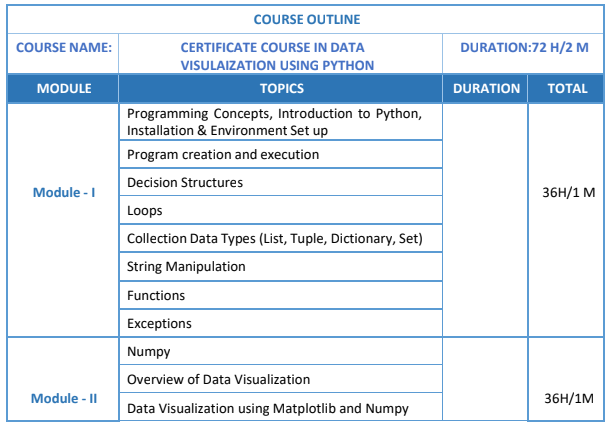Select the COURSE NAME label cell
Viewport: 614px width, 427px height.
tap(64, 47)
